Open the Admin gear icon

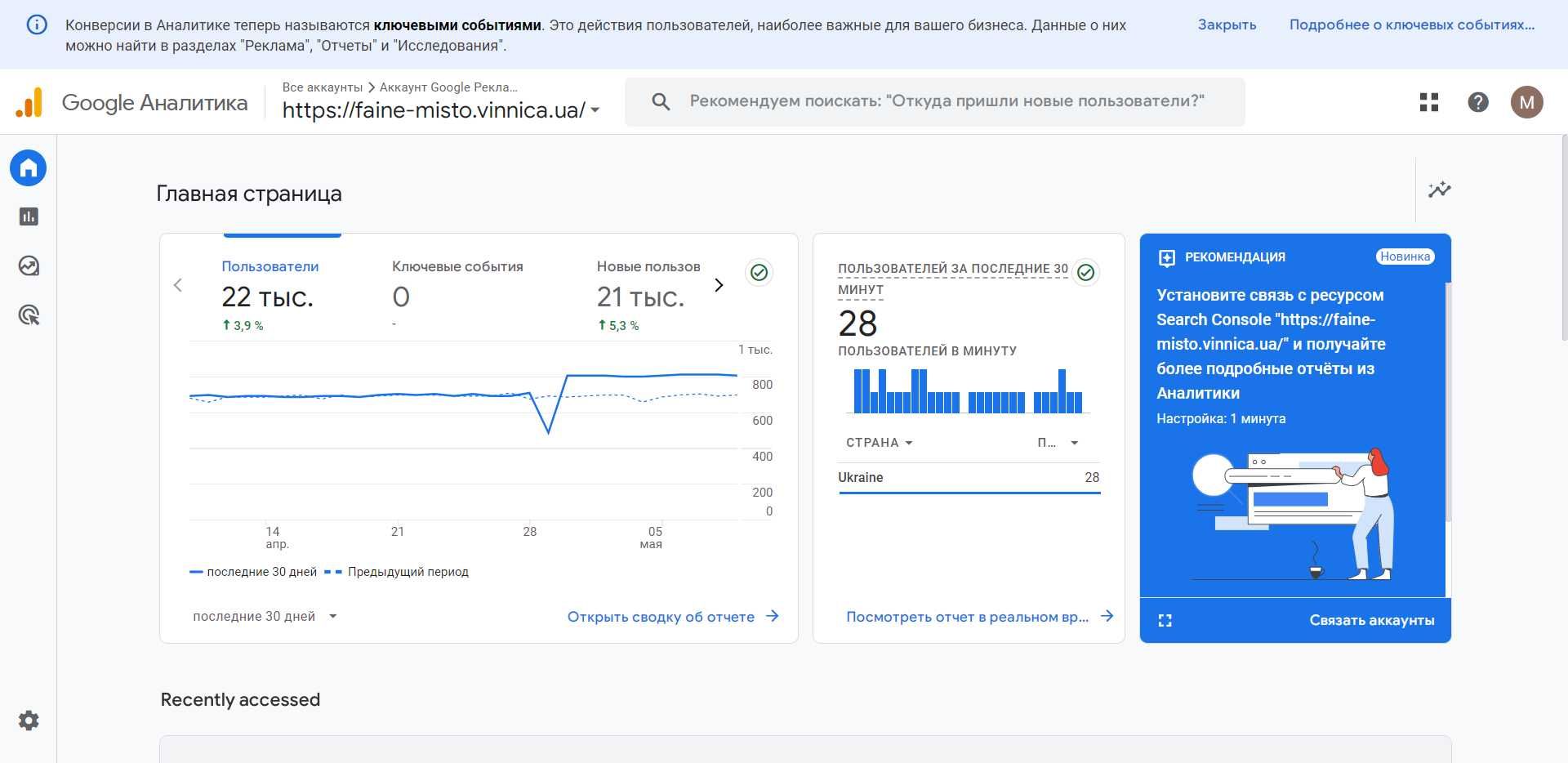(29, 721)
